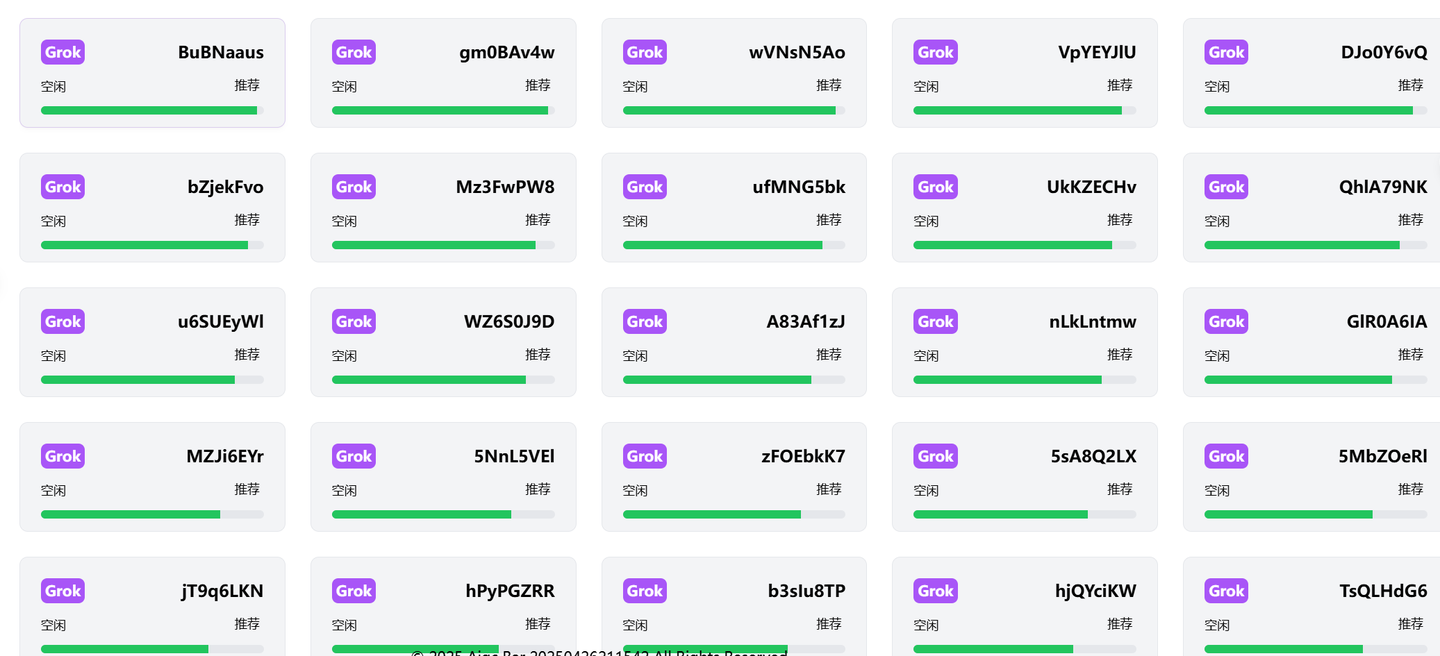1440x656 pixels.
Task: Click 空闲 status on MZJi6EYr card
Action: [x=53, y=491]
